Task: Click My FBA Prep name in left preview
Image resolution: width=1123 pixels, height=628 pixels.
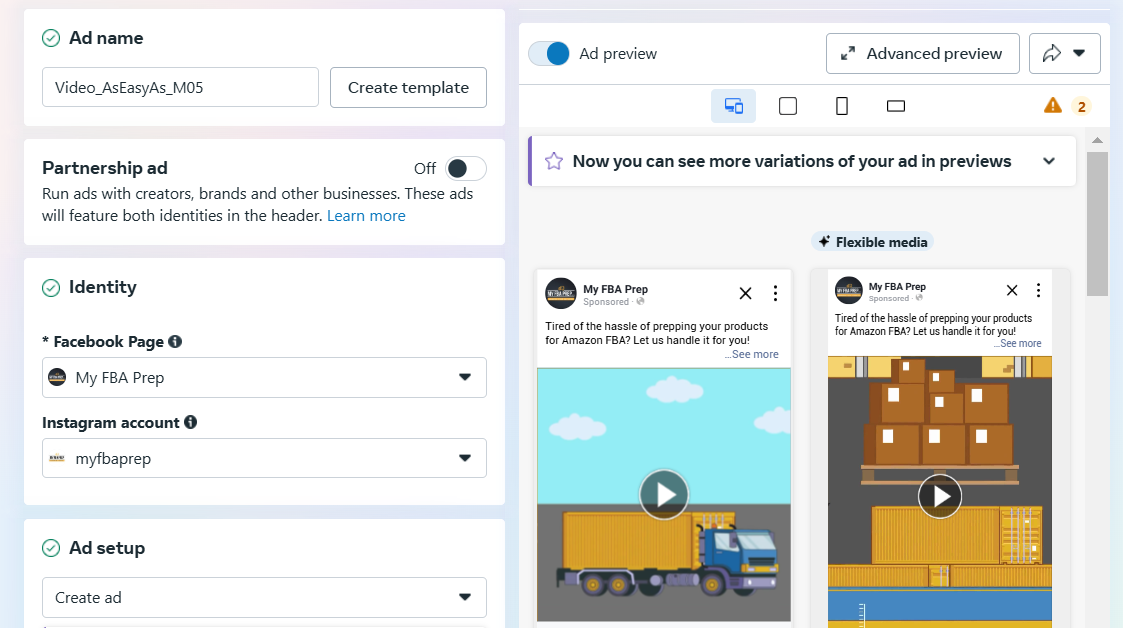Action: 615,289
